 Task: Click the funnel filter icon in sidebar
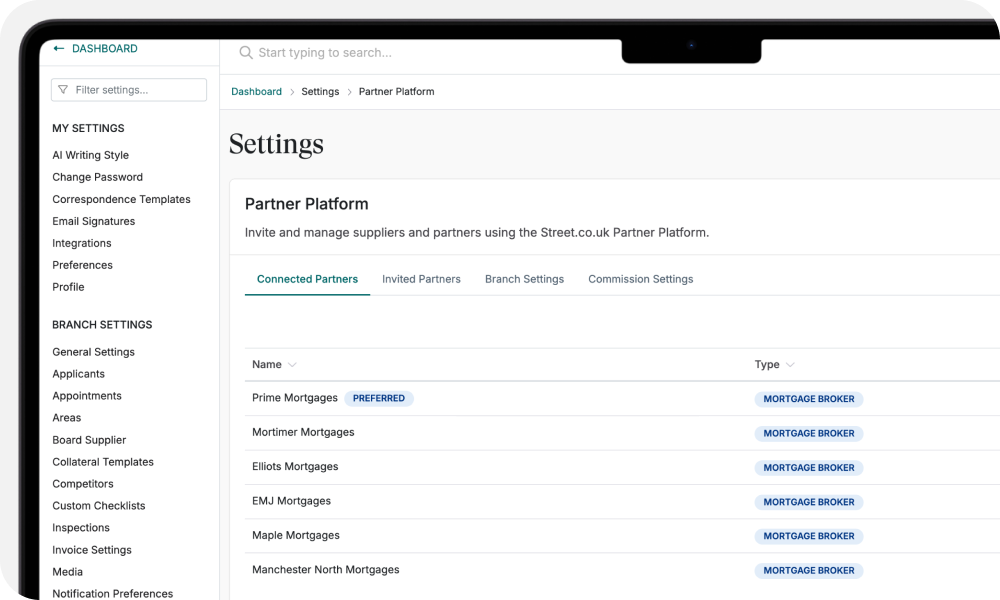[x=63, y=90]
